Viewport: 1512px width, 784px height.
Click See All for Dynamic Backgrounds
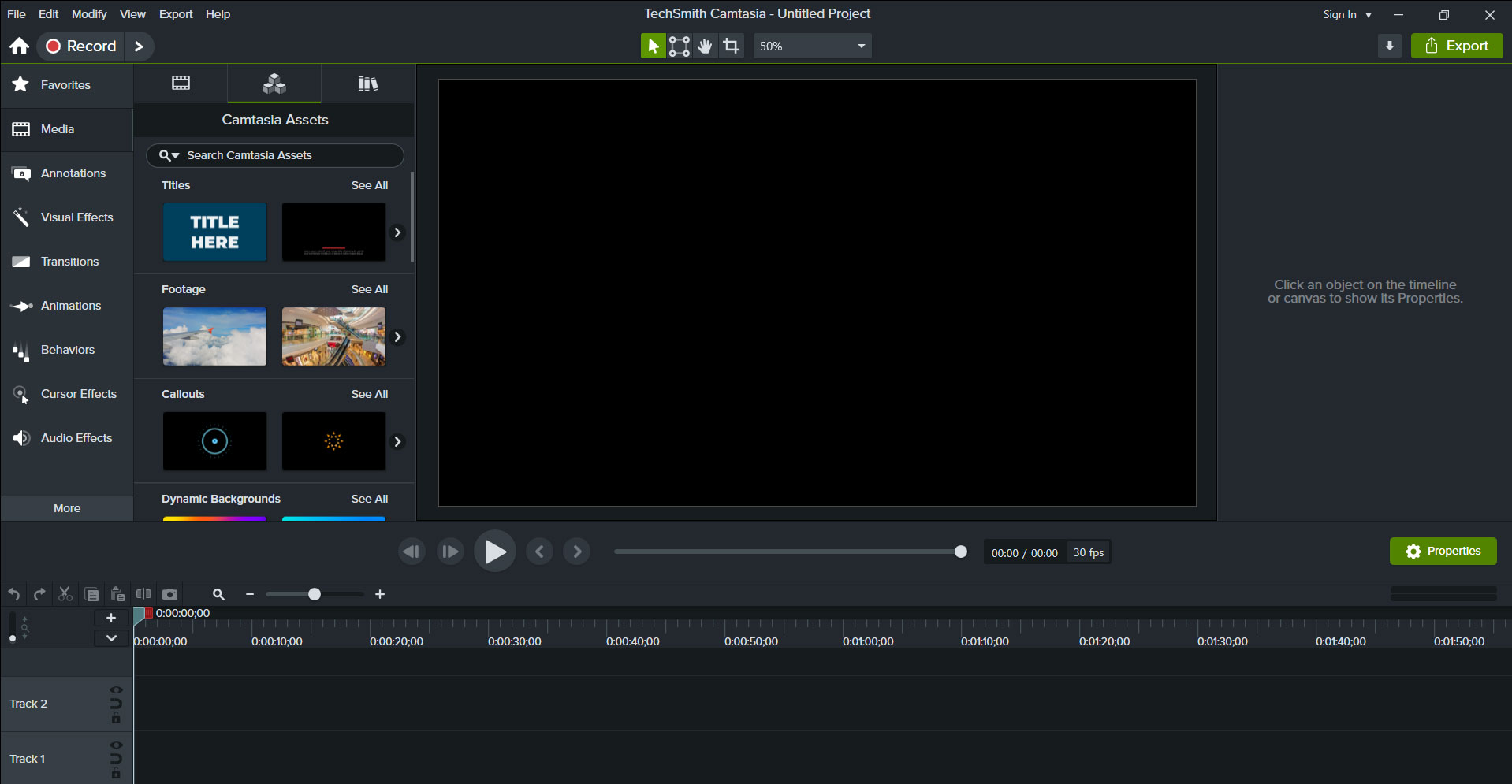(x=370, y=499)
